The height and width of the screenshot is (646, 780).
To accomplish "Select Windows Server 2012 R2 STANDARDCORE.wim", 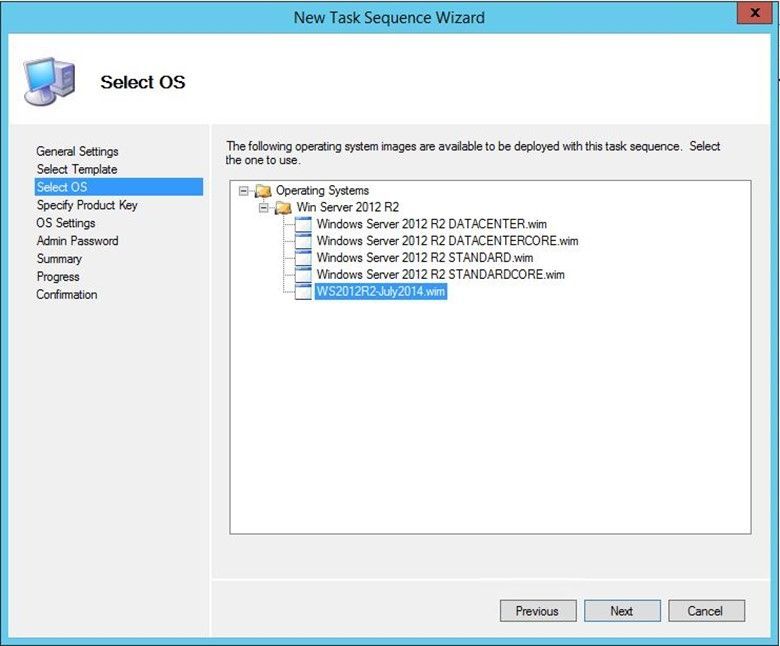I will click(x=440, y=275).
